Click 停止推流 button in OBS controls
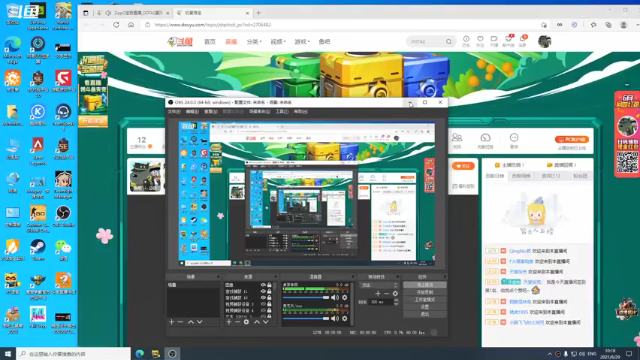 pyautogui.click(x=424, y=285)
